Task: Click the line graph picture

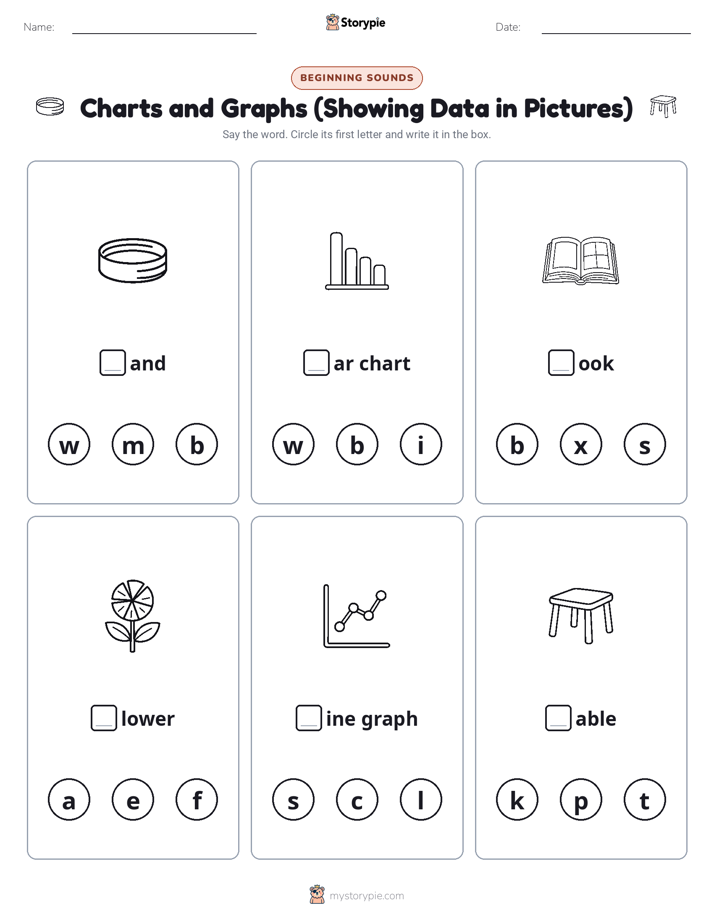Action: pos(357,616)
